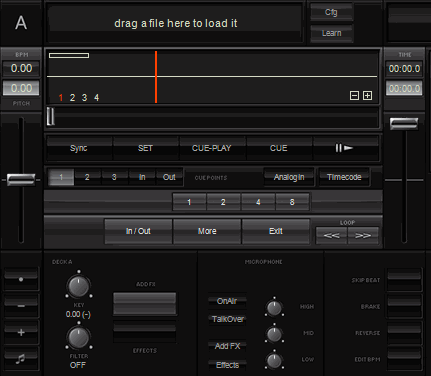This screenshot has width=431, height=376.
Task: Click the BPM value 0.00 field
Action: [21, 68]
